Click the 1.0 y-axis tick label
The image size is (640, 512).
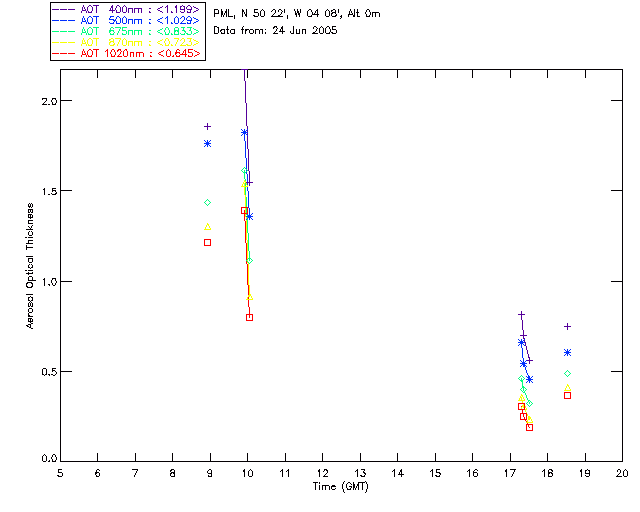coord(49,282)
